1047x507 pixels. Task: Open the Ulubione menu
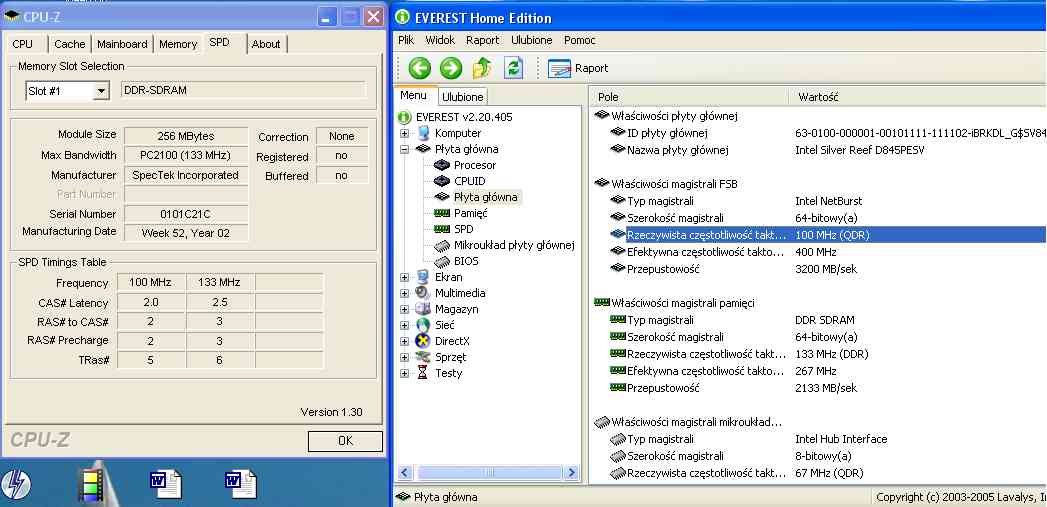coord(532,40)
